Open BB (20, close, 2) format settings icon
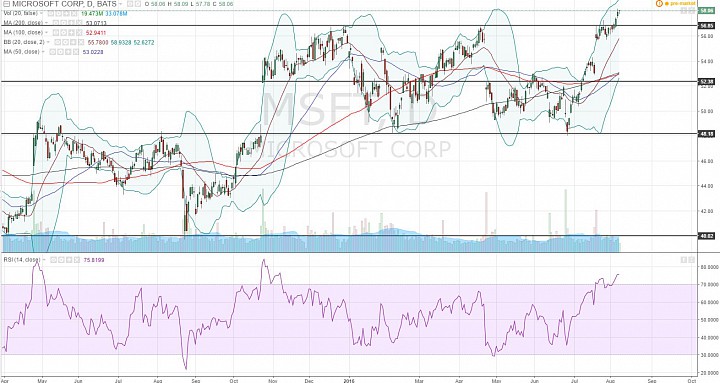Viewport: 720px width, 383px height. 65,42
